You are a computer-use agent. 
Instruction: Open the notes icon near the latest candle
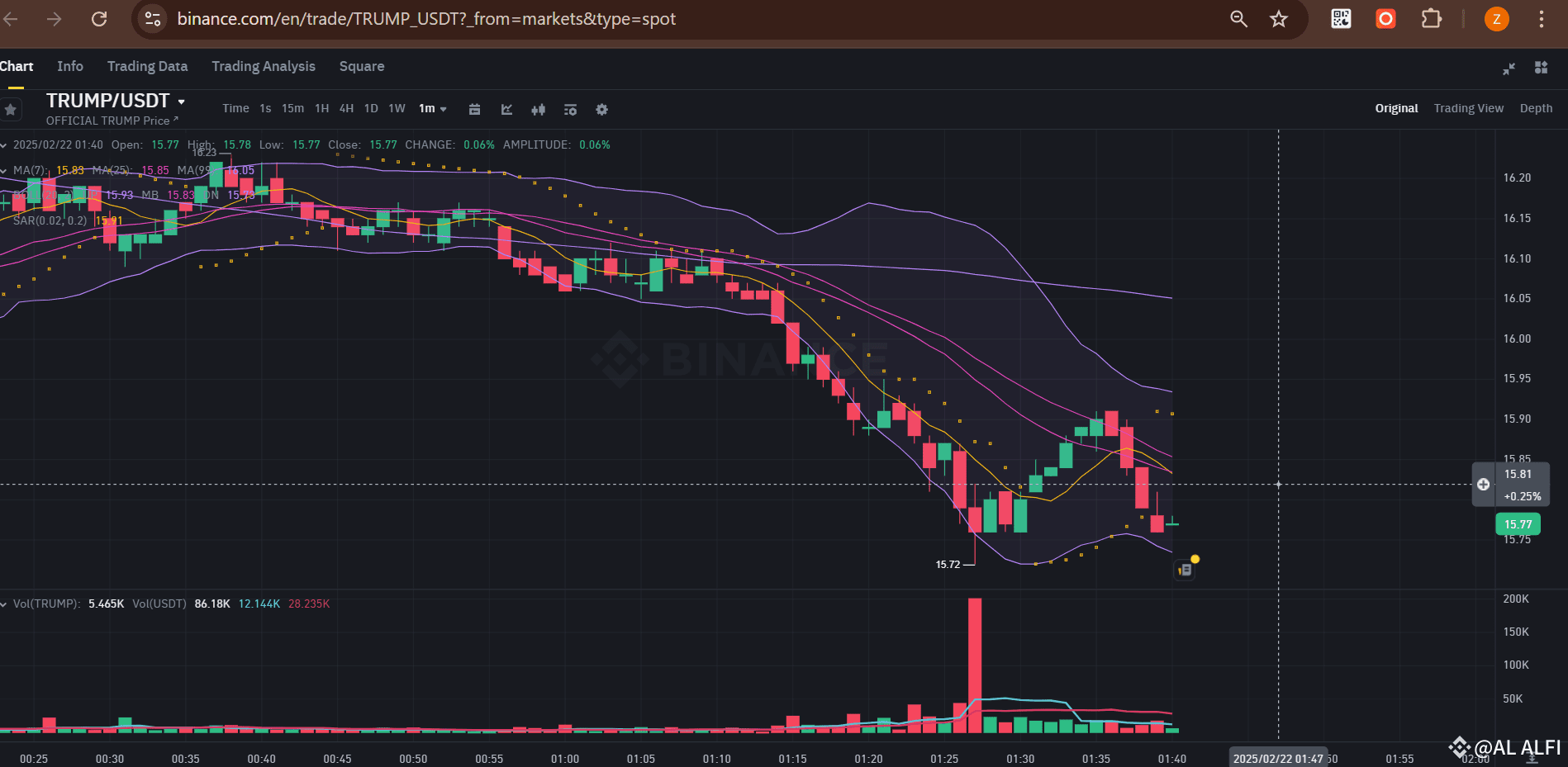1185,570
